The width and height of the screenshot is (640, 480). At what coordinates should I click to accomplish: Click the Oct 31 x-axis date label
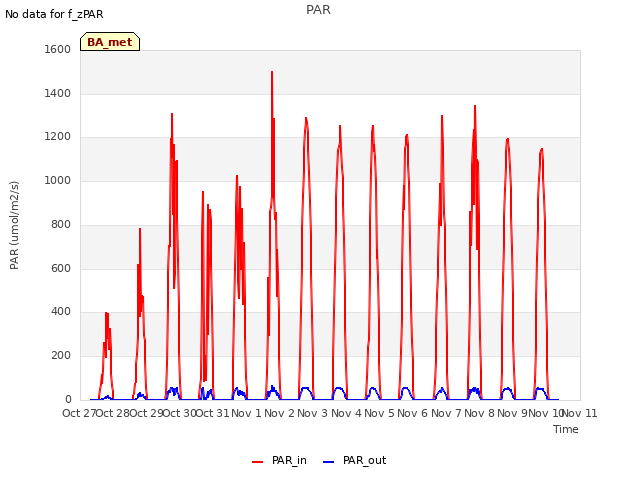click(213, 413)
